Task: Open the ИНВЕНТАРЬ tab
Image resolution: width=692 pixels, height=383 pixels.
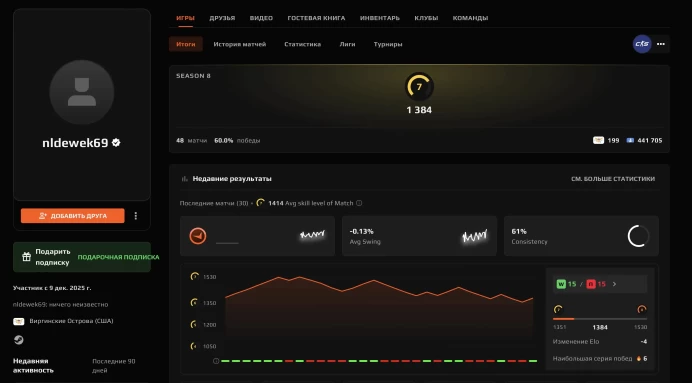Action: [x=380, y=18]
